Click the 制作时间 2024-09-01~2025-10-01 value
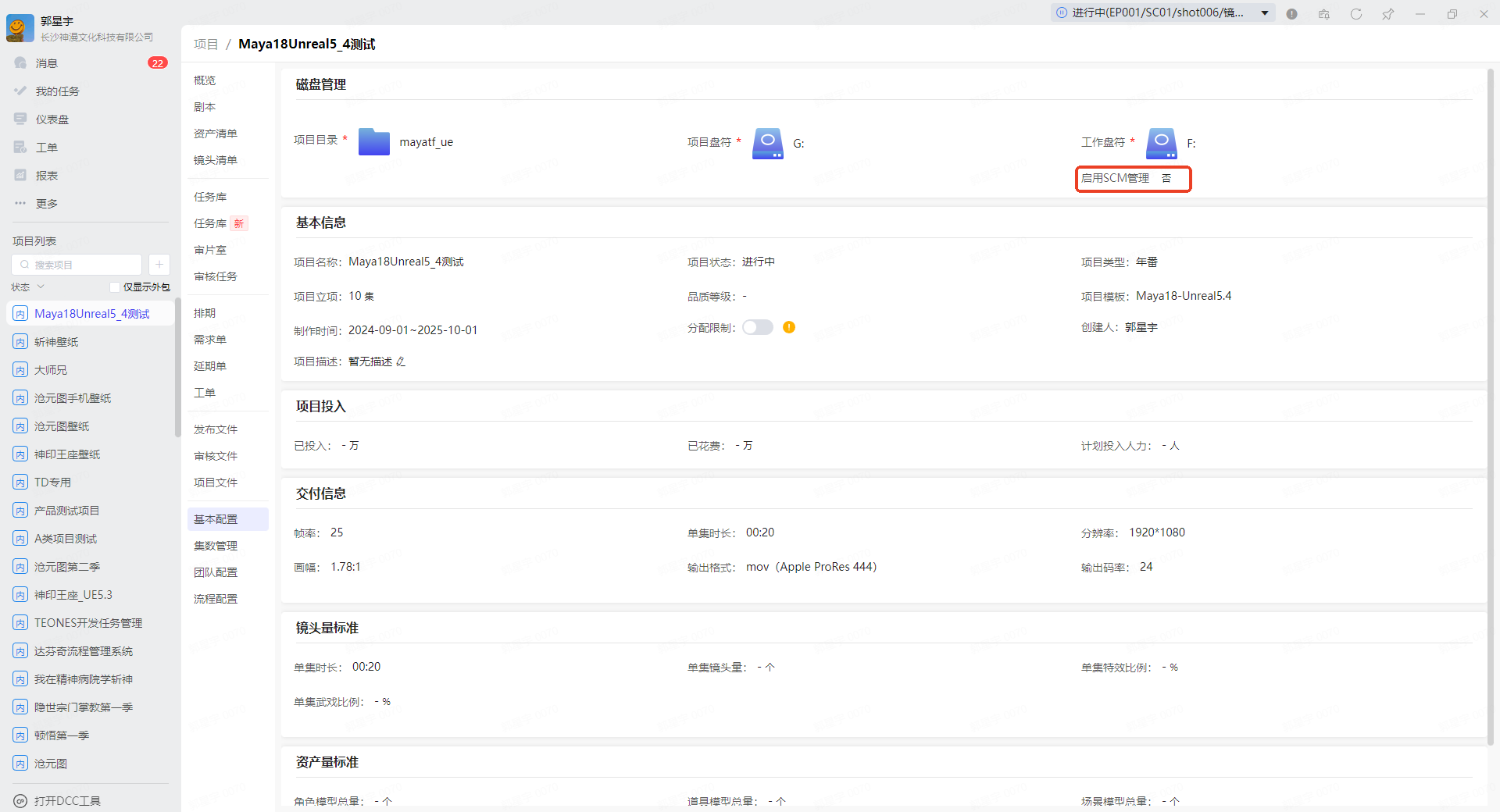The image size is (1500, 812). [x=412, y=330]
